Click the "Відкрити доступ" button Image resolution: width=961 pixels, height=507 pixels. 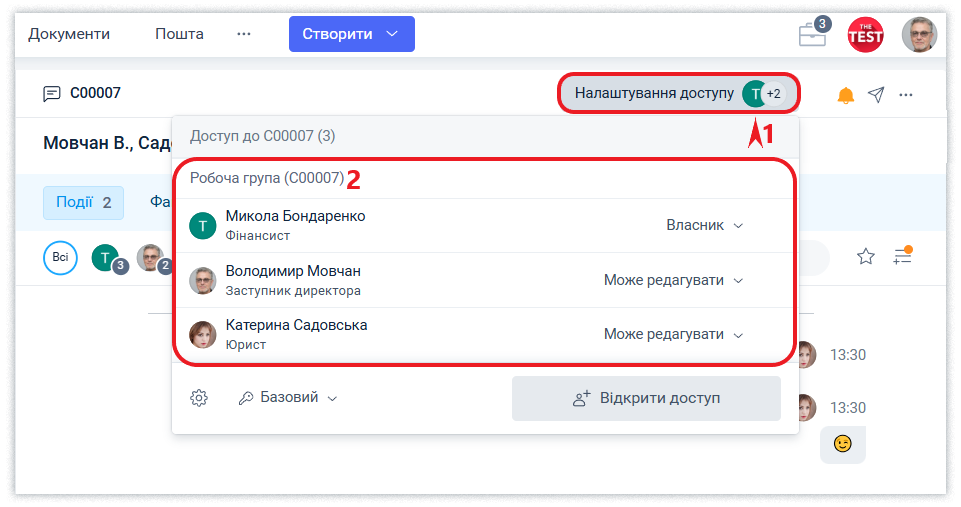pos(646,398)
